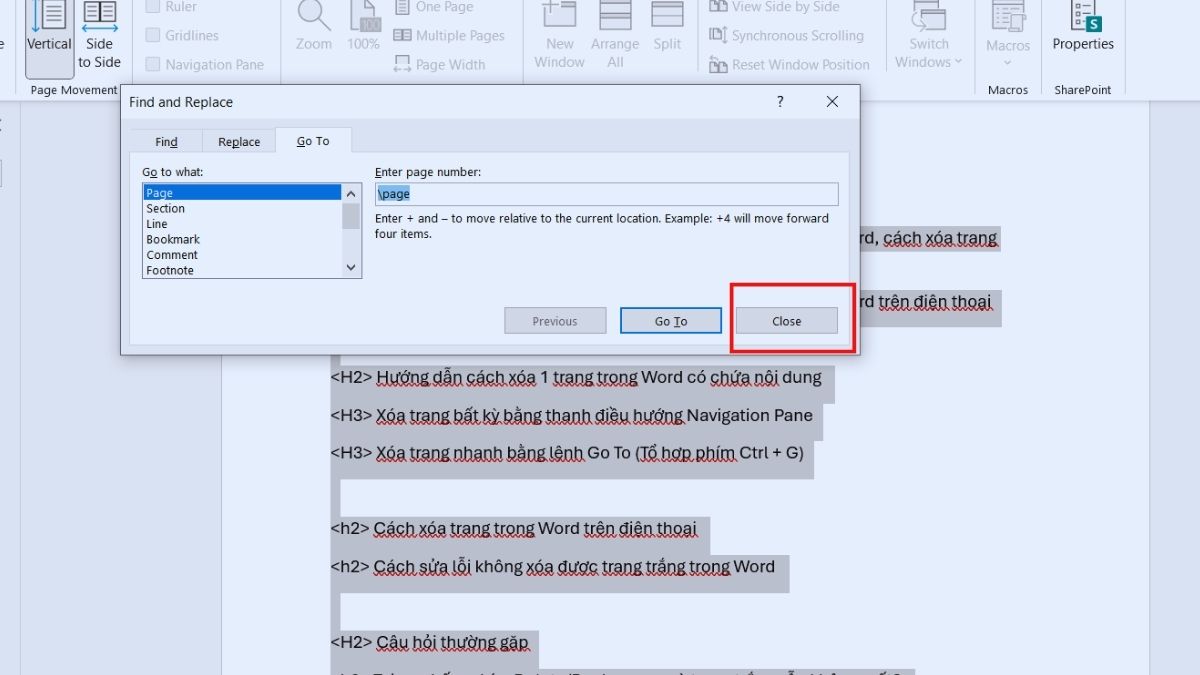The image size is (1200, 675).
Task: Toggle the Navigation Pane checkbox
Action: click(x=153, y=64)
